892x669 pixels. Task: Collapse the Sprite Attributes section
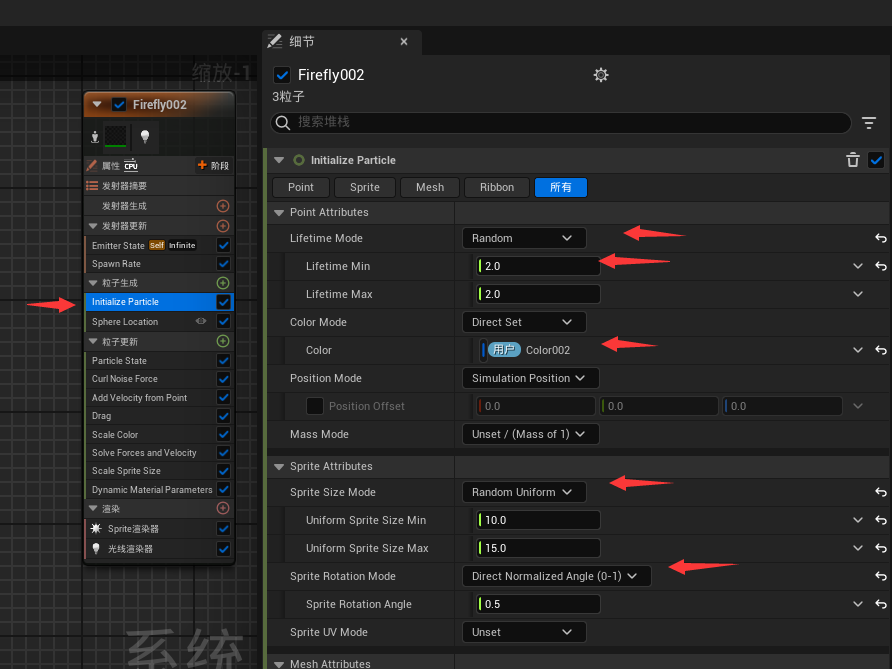click(x=279, y=466)
